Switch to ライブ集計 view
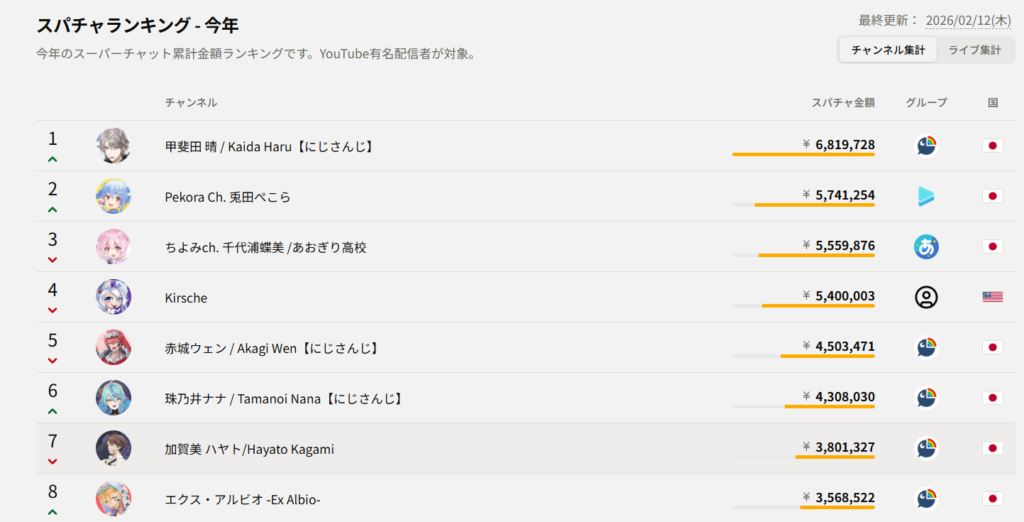 click(975, 50)
